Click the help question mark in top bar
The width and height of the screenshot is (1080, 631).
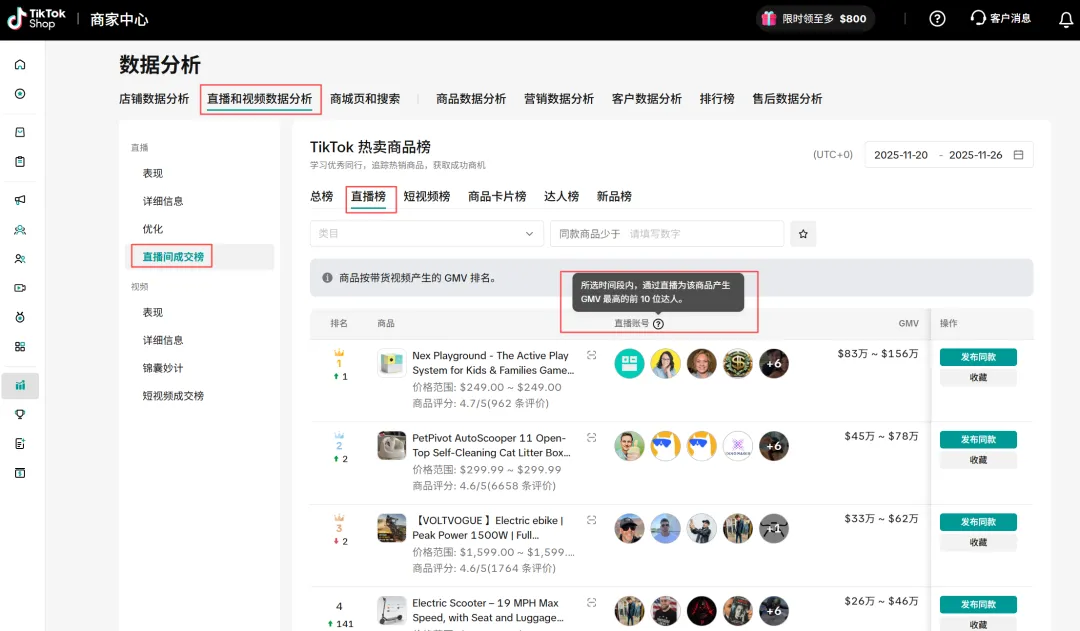point(937,19)
